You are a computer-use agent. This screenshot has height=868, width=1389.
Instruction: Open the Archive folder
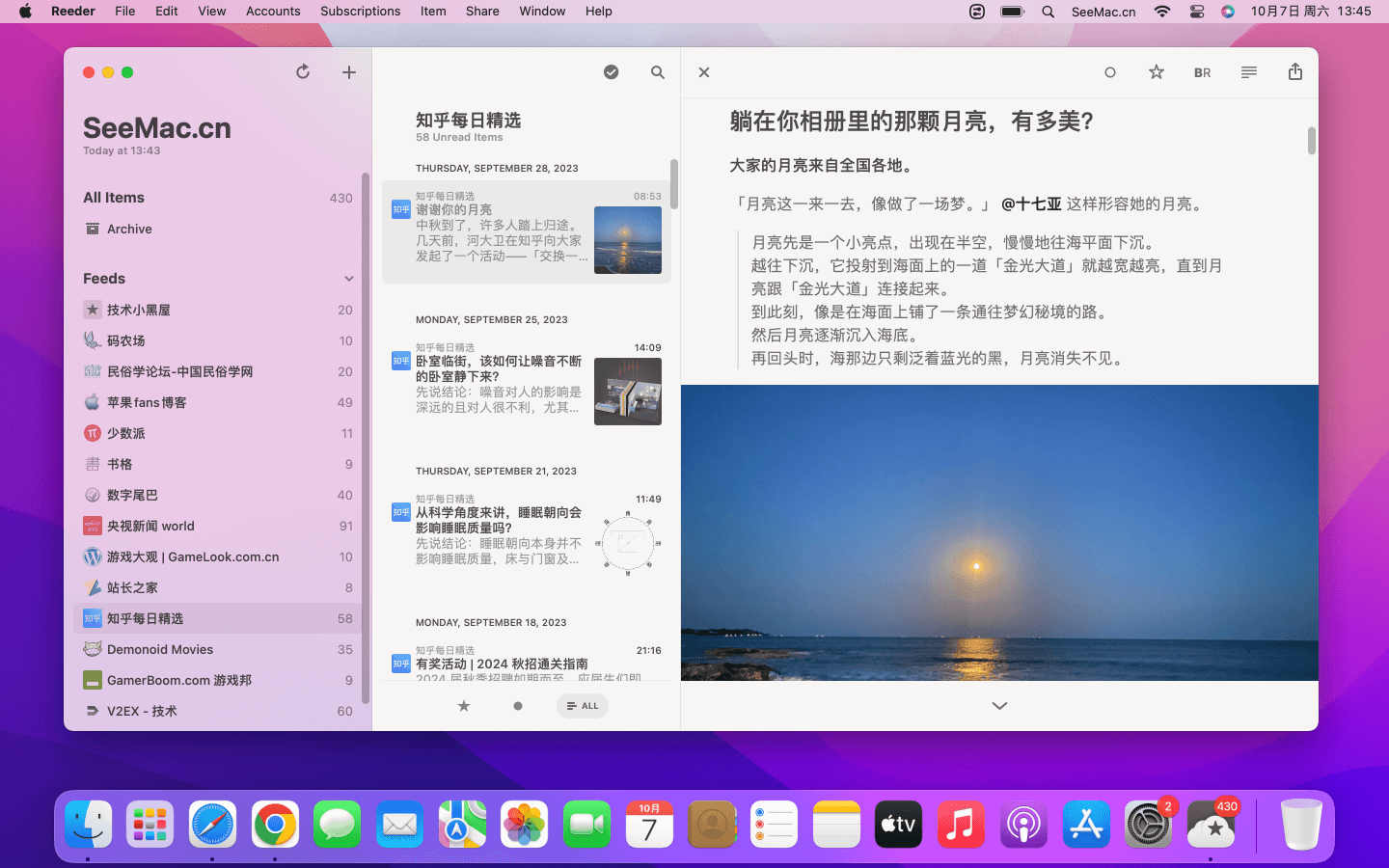(x=129, y=229)
